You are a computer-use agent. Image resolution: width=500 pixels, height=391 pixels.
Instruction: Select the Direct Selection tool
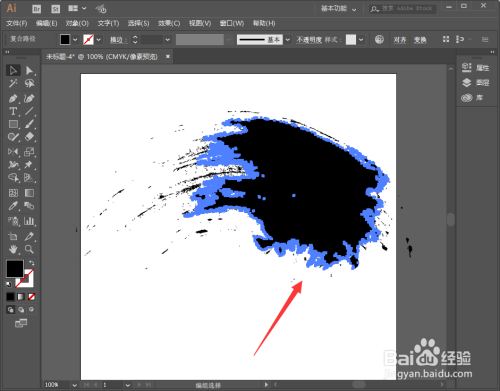[x=29, y=70]
